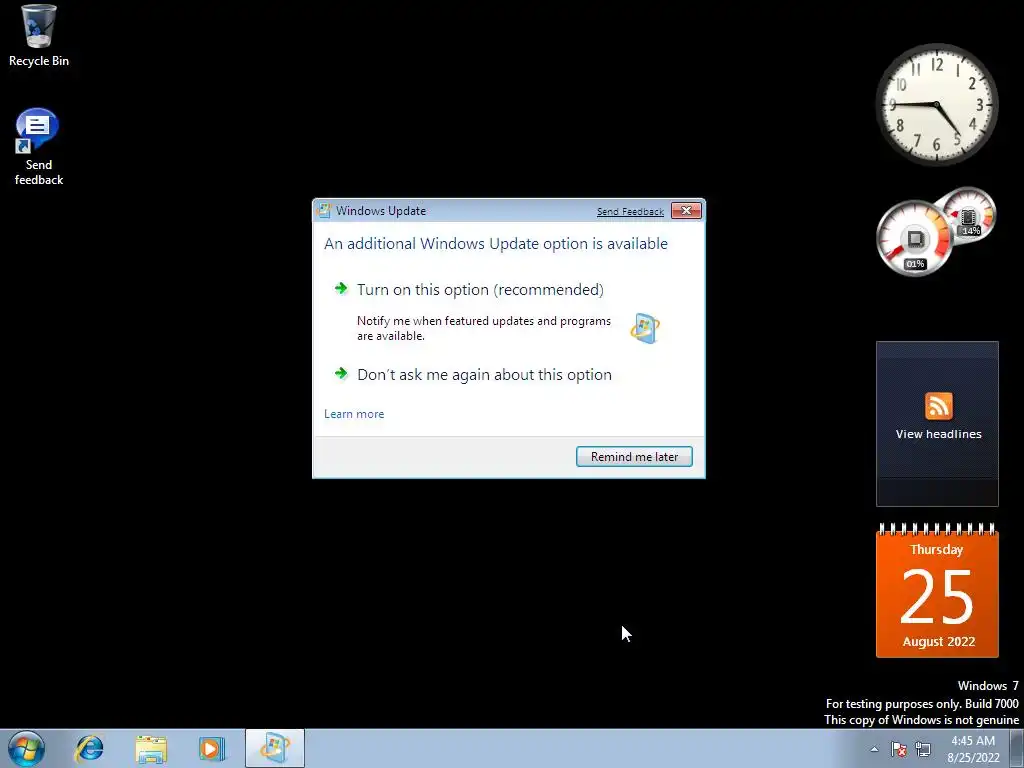Click the RSS feed icon in headlines gadget

(x=938, y=406)
